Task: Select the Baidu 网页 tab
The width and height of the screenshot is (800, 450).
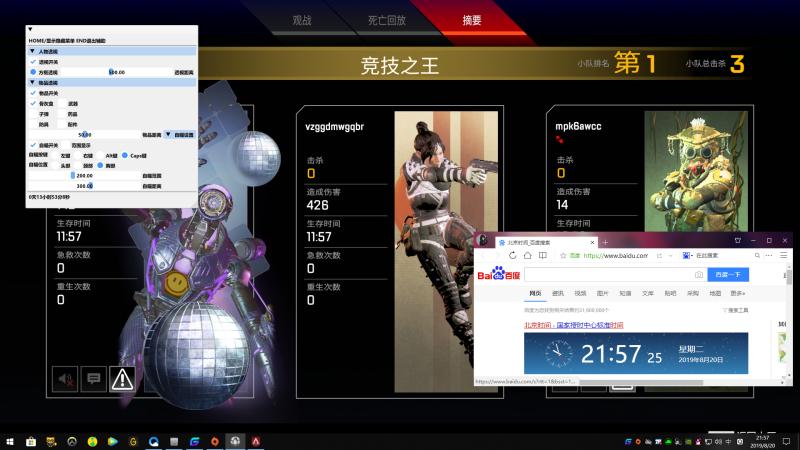Action: 535,293
